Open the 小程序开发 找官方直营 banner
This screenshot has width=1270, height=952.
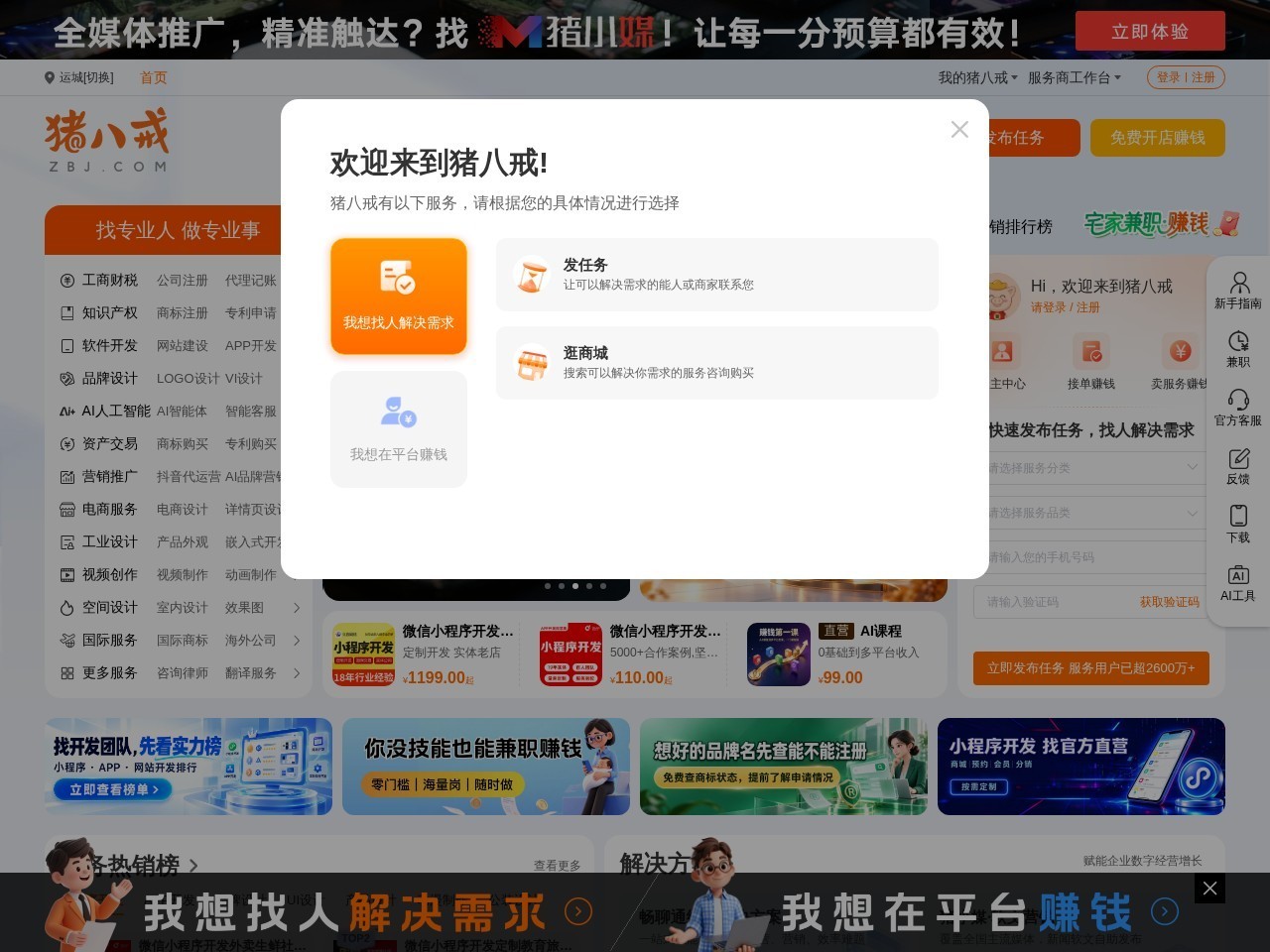click(x=1081, y=767)
